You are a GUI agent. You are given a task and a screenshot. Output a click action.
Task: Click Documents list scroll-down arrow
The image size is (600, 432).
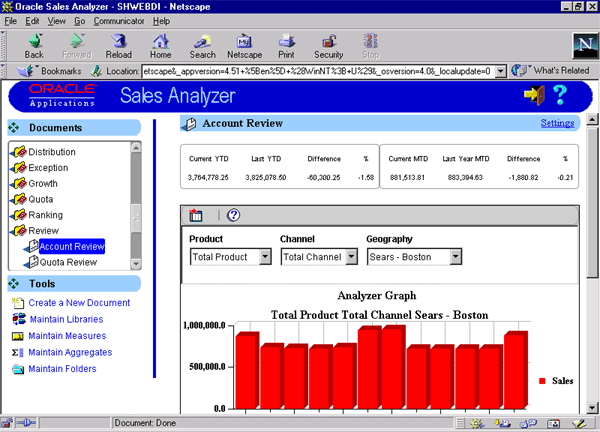tap(136, 264)
